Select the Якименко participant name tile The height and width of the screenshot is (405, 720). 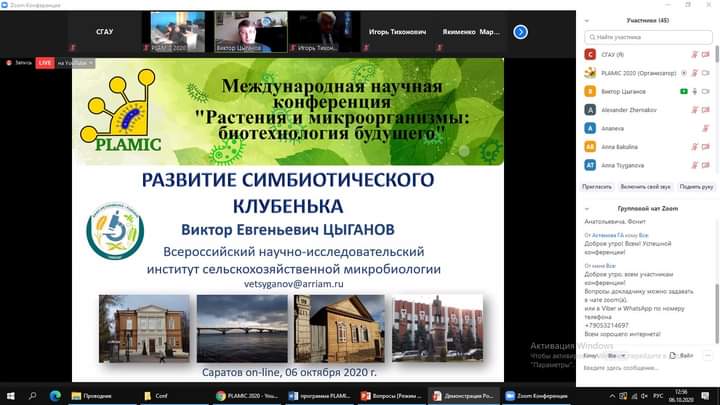(471, 32)
